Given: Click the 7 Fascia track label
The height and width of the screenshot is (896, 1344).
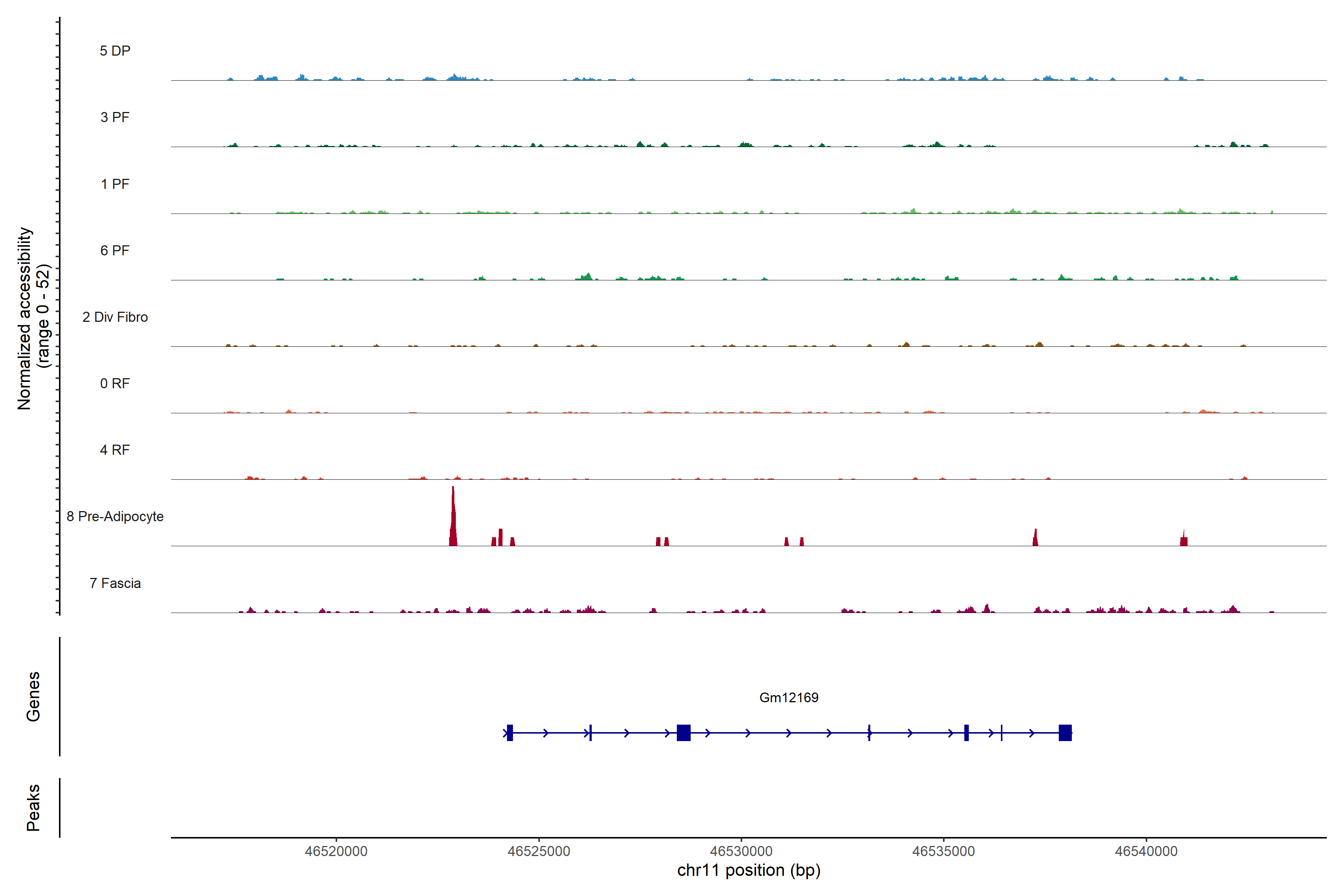Looking at the screenshot, I should (115, 583).
